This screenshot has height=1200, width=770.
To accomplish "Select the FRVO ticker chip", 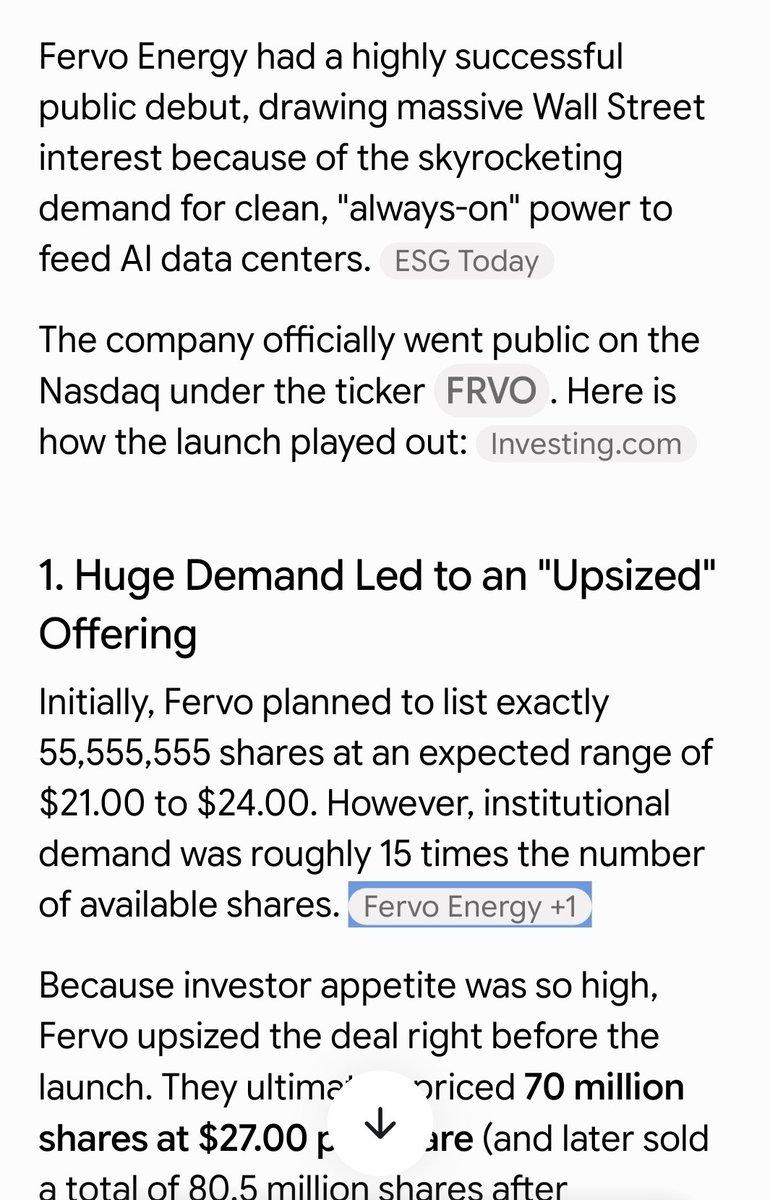I will click(x=491, y=391).
